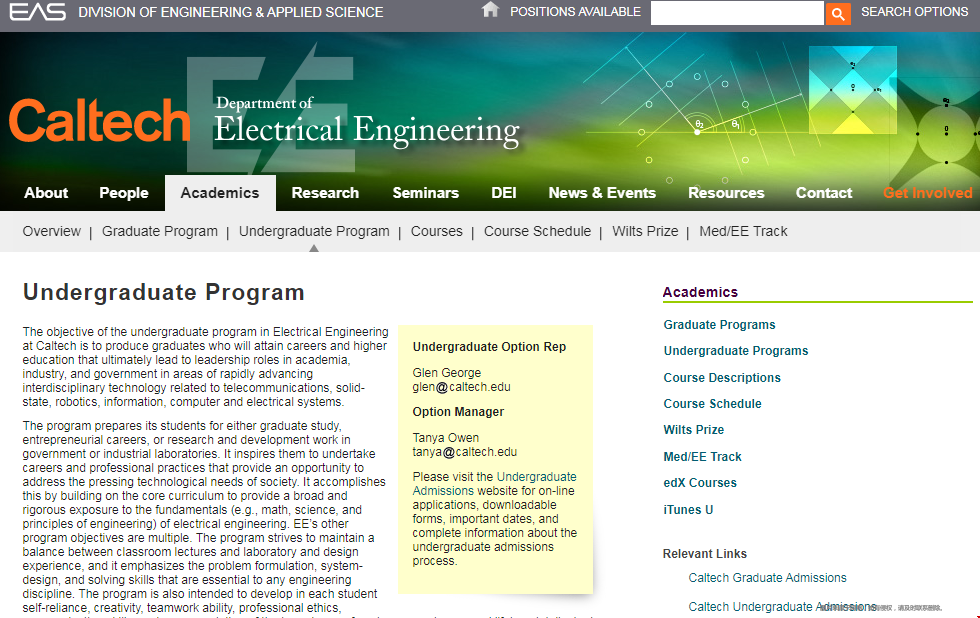Click glen@caltech.edu email text

coord(461,387)
